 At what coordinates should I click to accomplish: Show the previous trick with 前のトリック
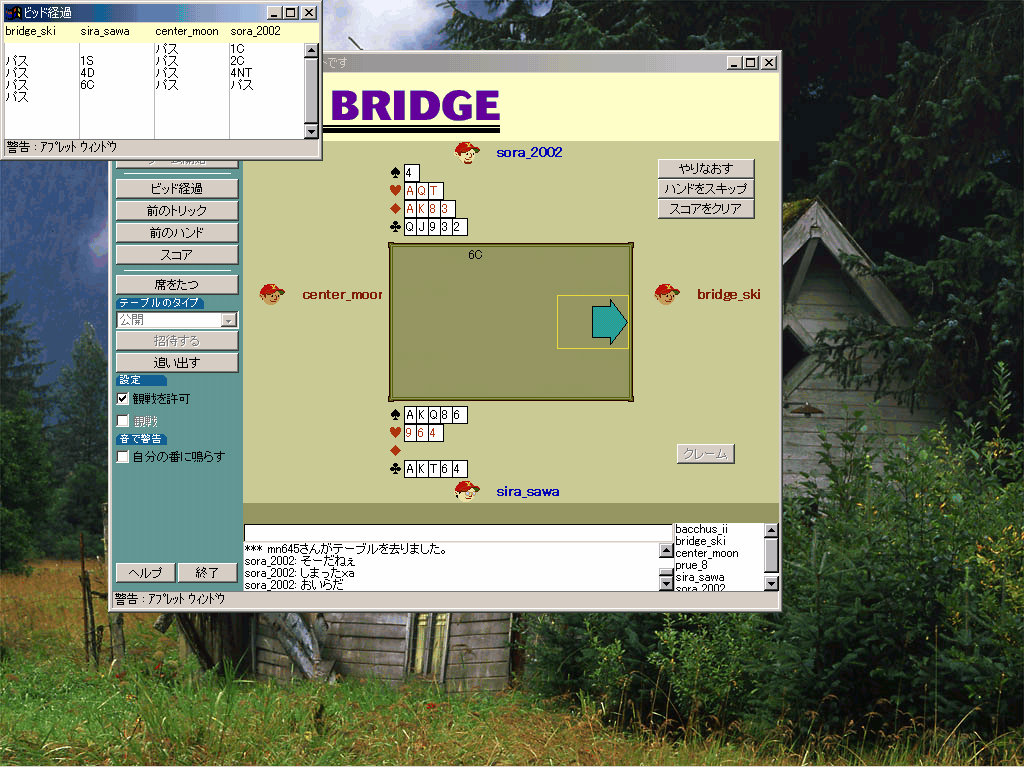tap(177, 211)
